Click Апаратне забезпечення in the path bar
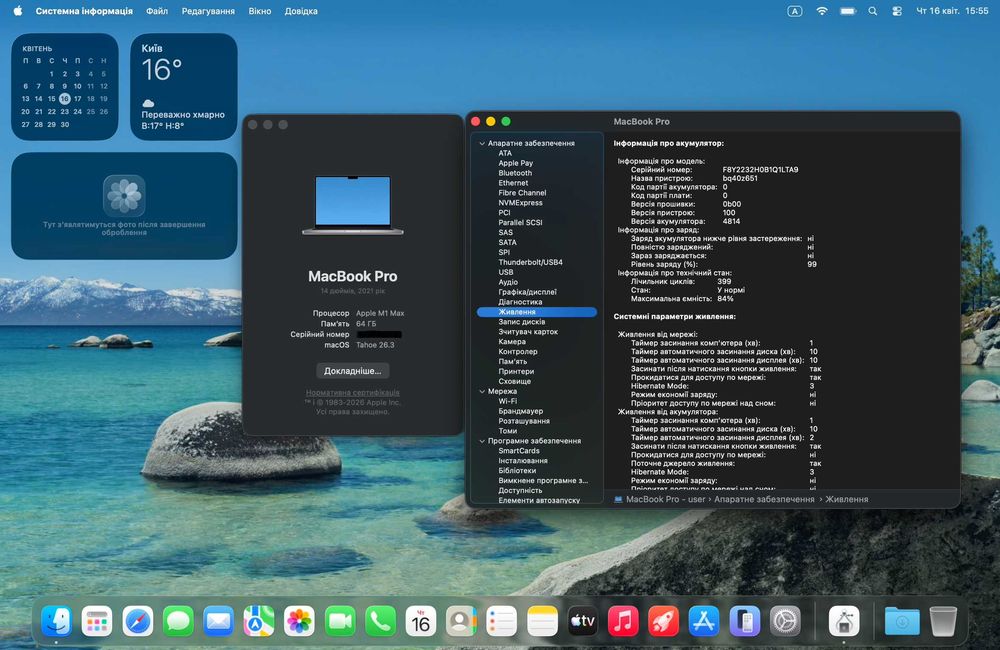The width and height of the screenshot is (1000, 650). [764, 499]
